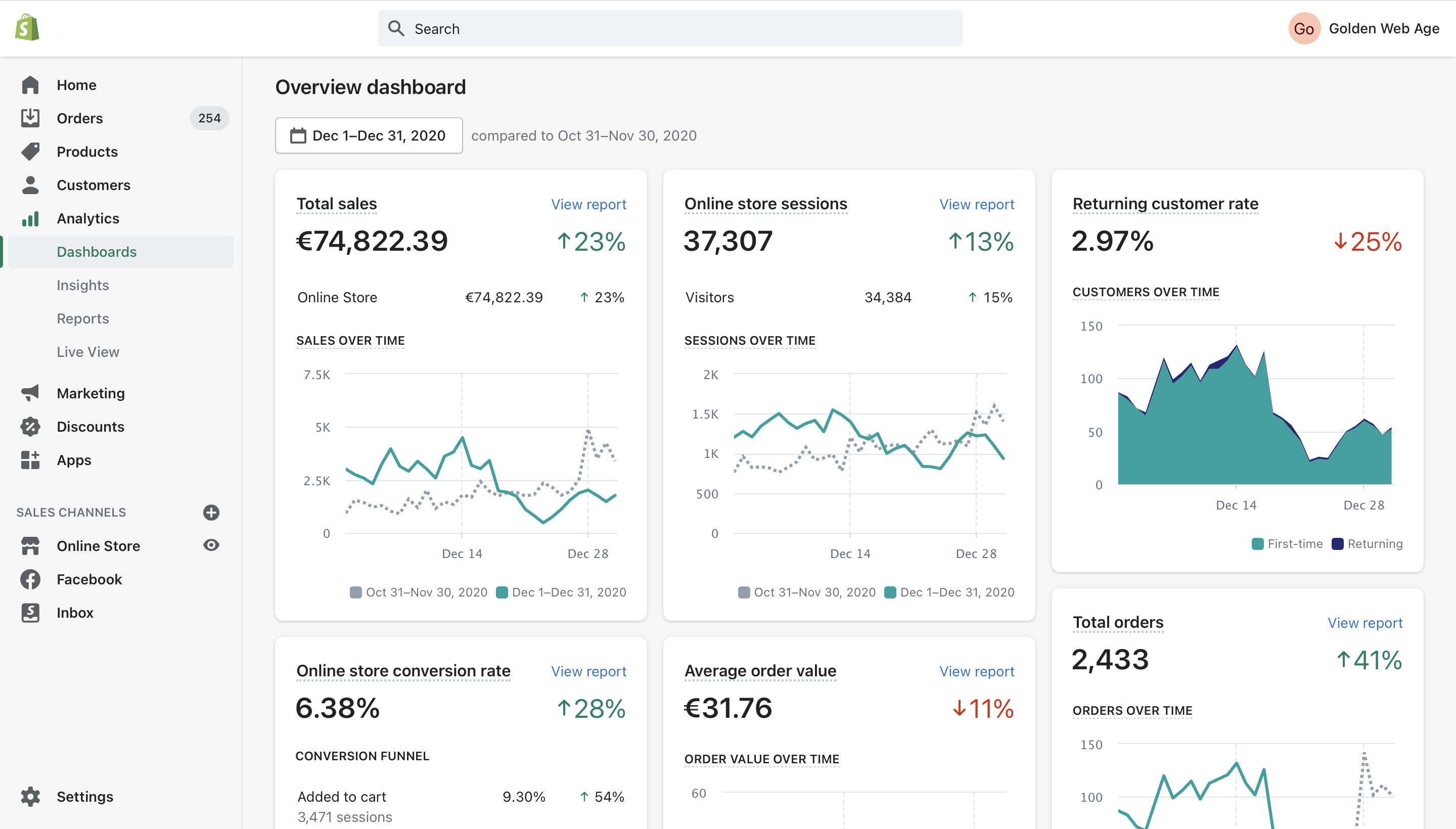Click the ORDER VALUE OVER TIME label
The height and width of the screenshot is (829, 1456).
[x=762, y=759]
